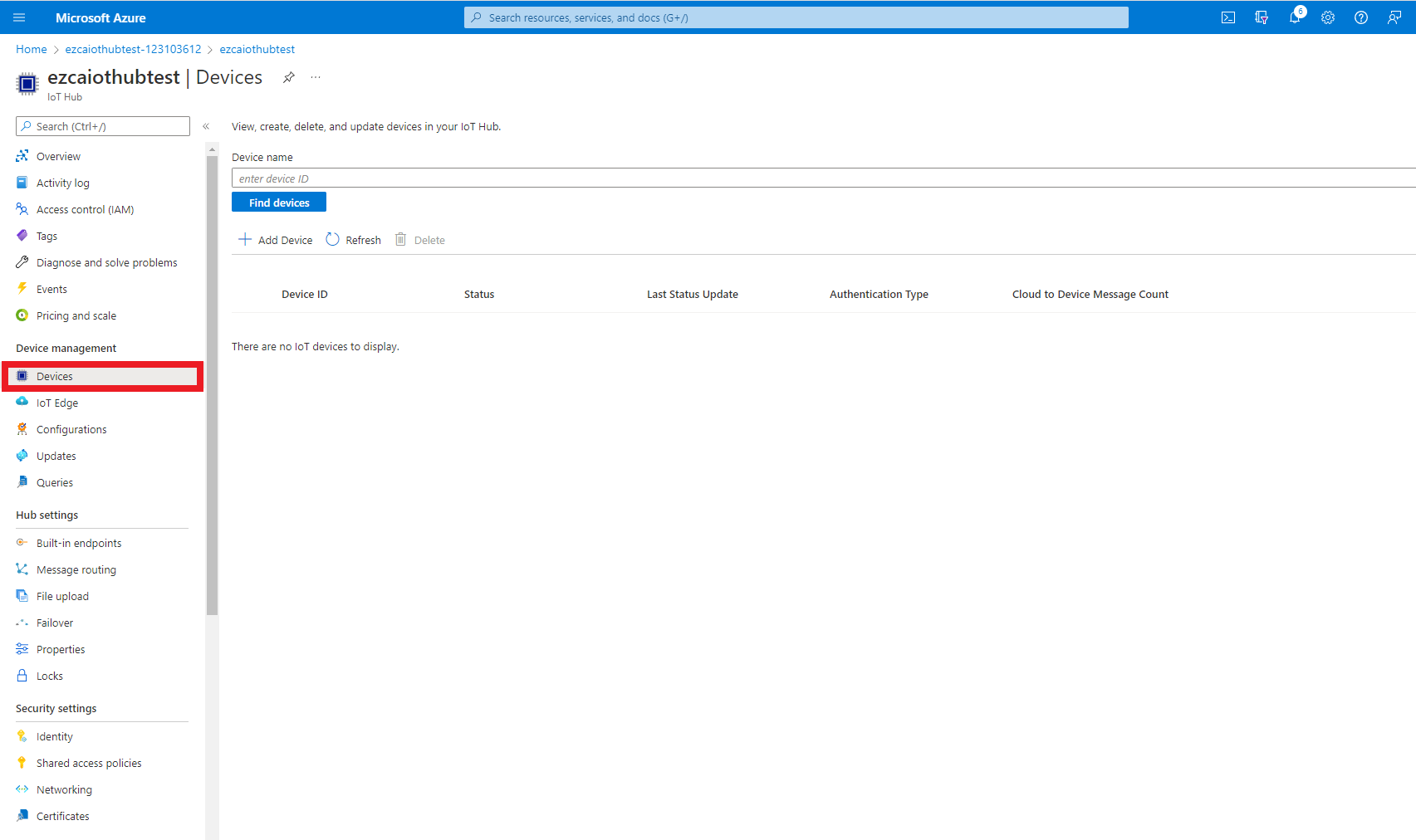The image size is (1416, 840).
Task: Open the Feedback icon in top bar
Action: tap(1394, 17)
